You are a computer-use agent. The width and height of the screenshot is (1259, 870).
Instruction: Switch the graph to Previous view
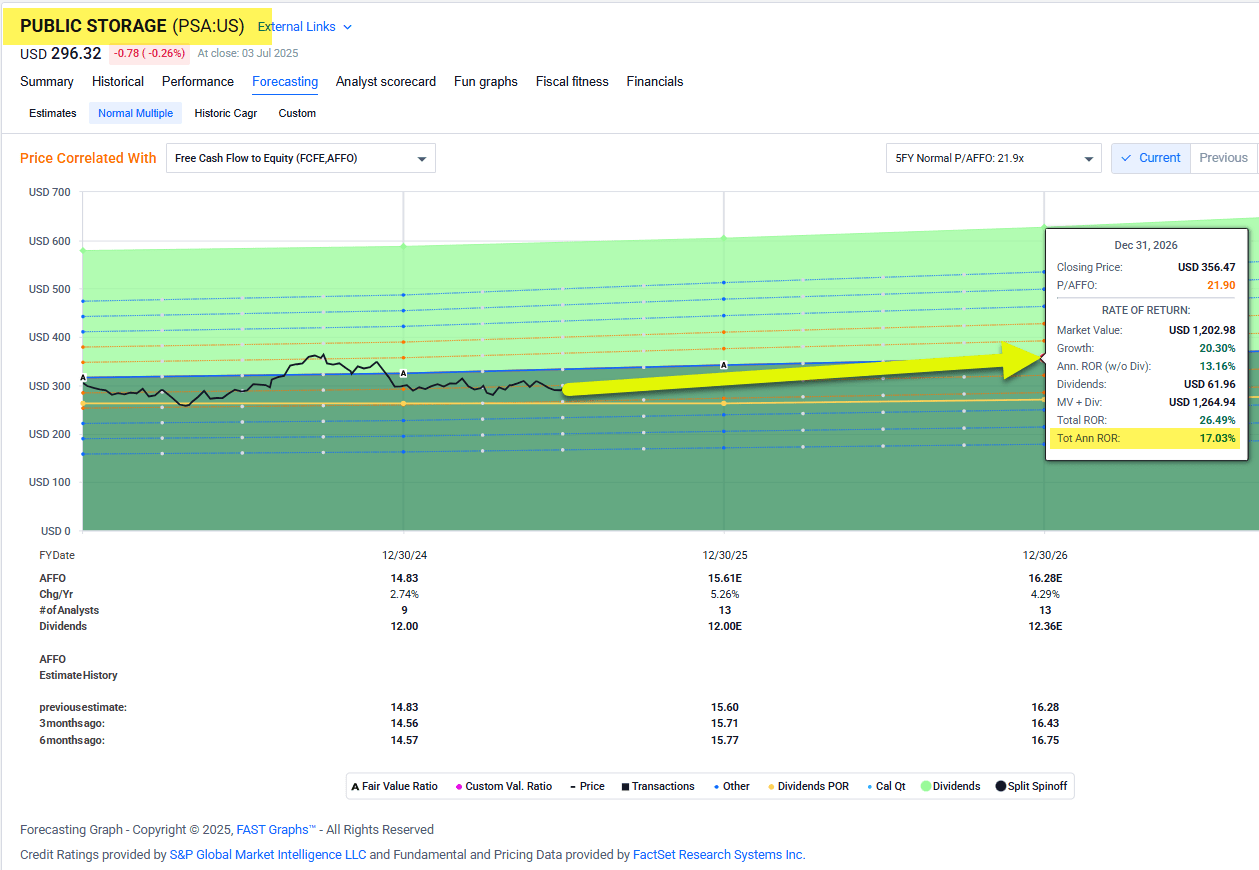pyautogui.click(x=1222, y=157)
